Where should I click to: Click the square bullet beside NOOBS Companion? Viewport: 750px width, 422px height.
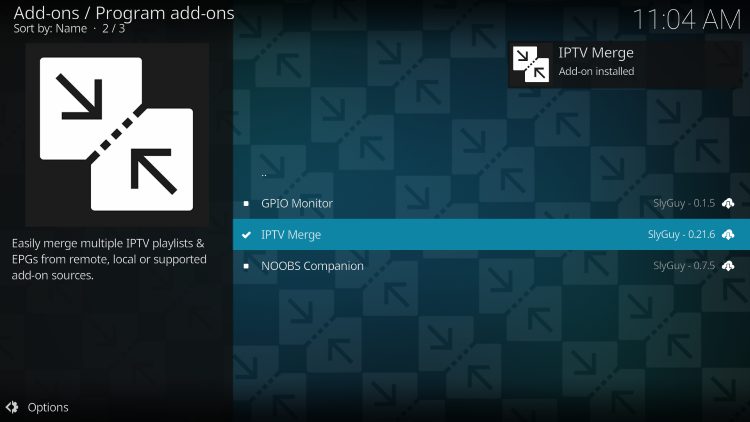[x=246, y=266]
